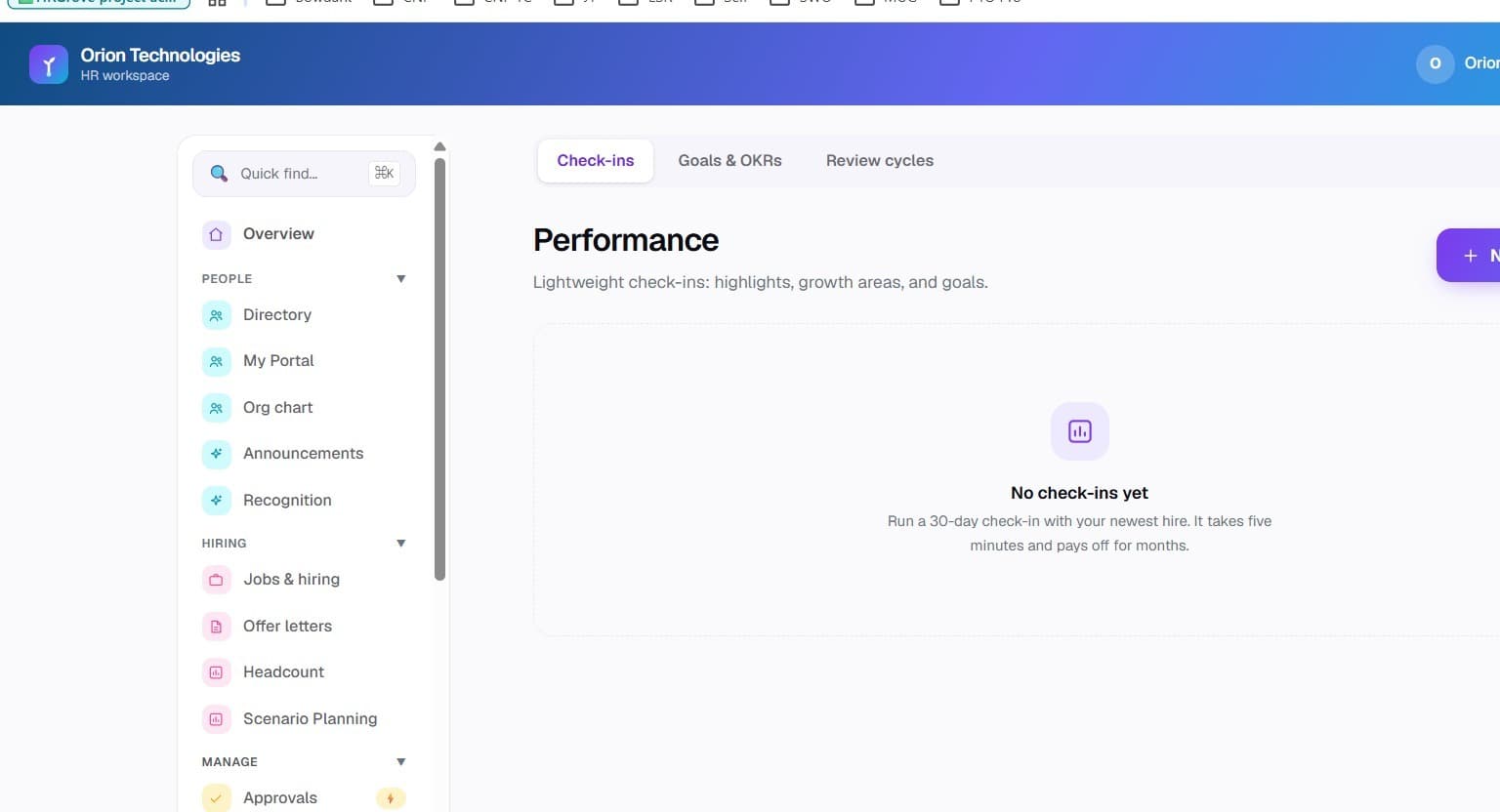Click the Announcements sparkle icon

tap(216, 454)
